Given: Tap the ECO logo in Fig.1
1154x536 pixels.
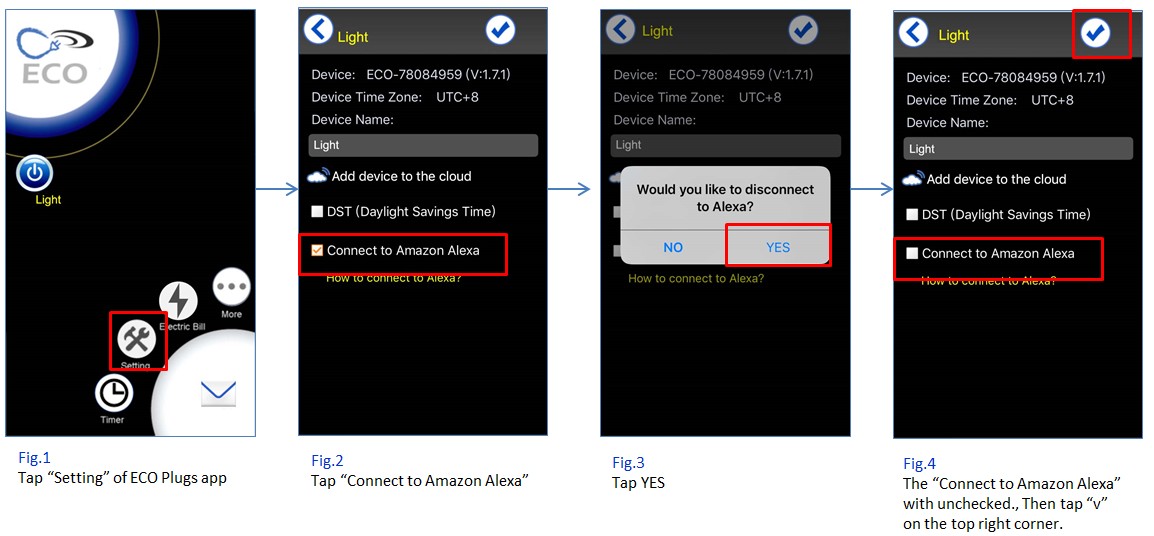Looking at the screenshot, I should tap(54, 54).
